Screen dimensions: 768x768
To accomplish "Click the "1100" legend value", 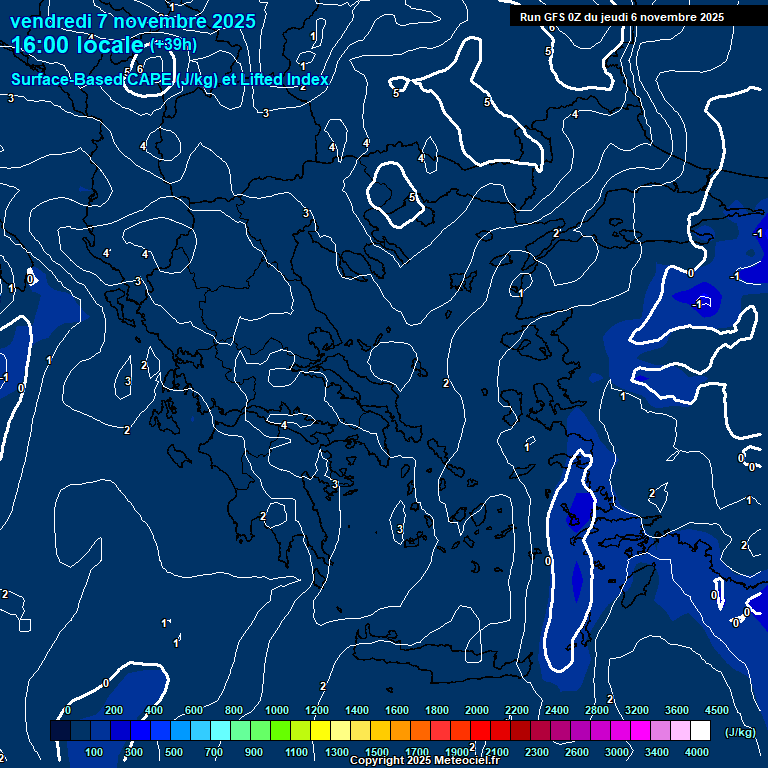I will [296, 752].
